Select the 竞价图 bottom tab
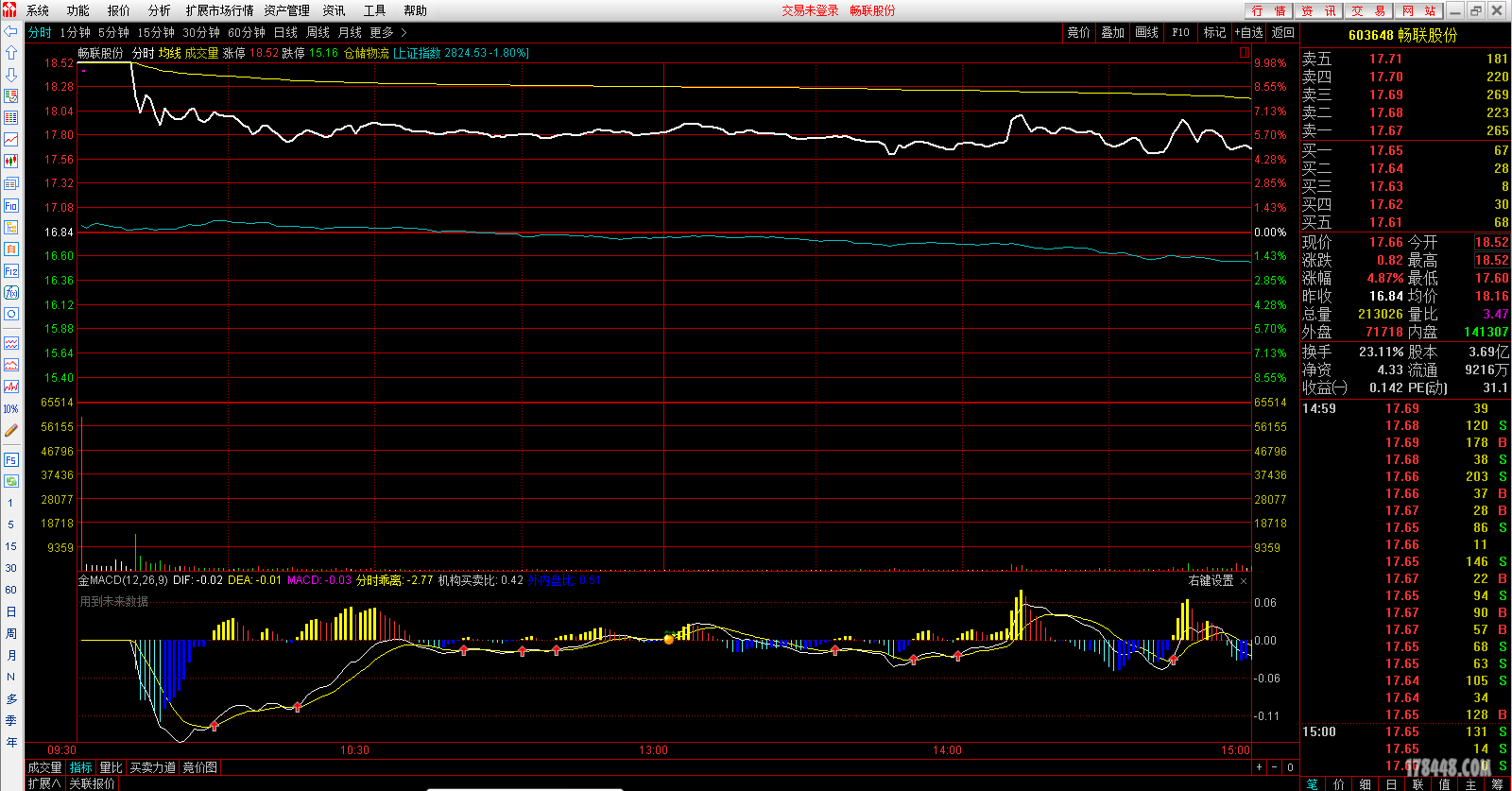 [199, 767]
